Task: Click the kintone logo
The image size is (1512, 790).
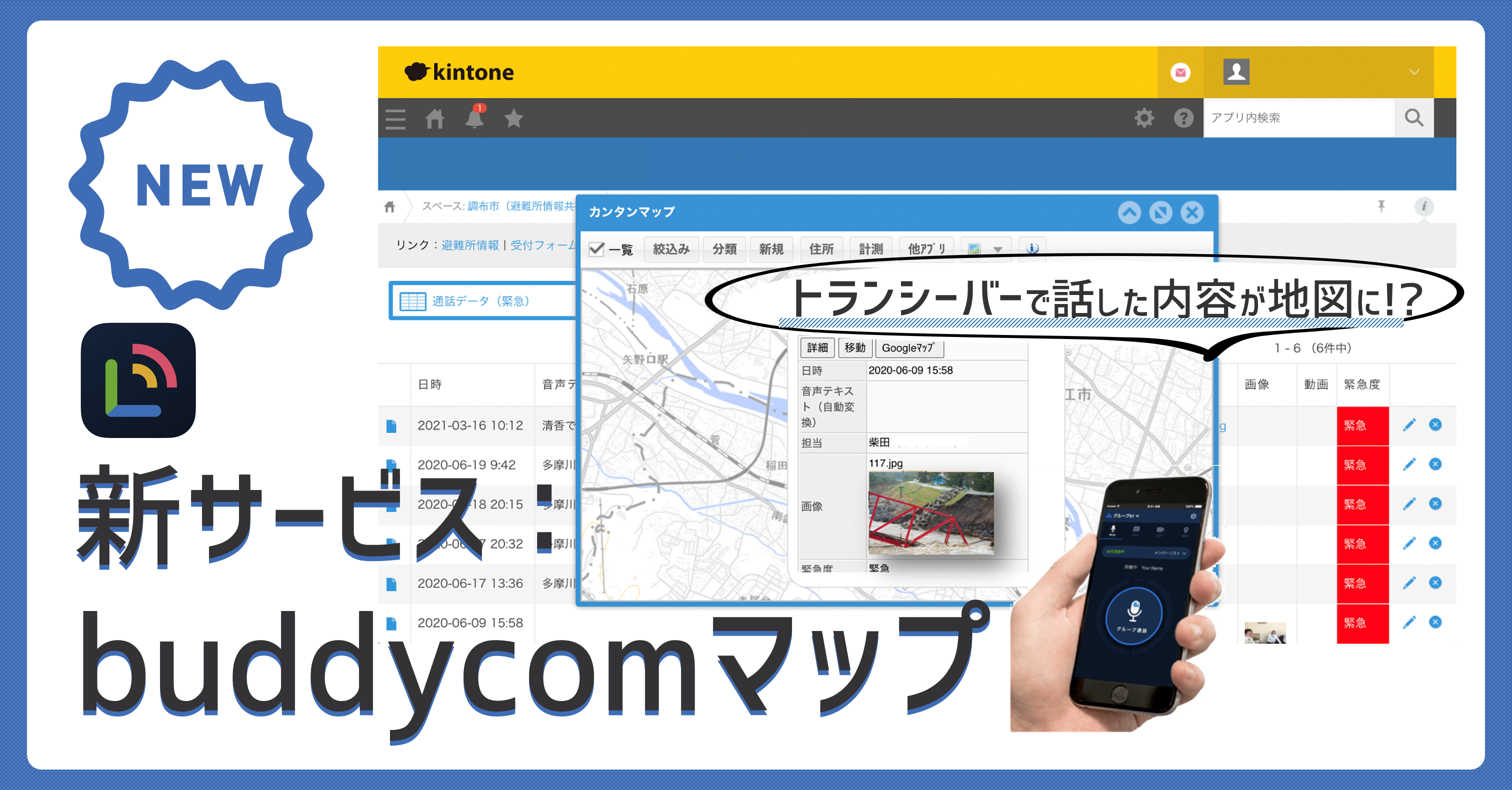Action: [459, 72]
